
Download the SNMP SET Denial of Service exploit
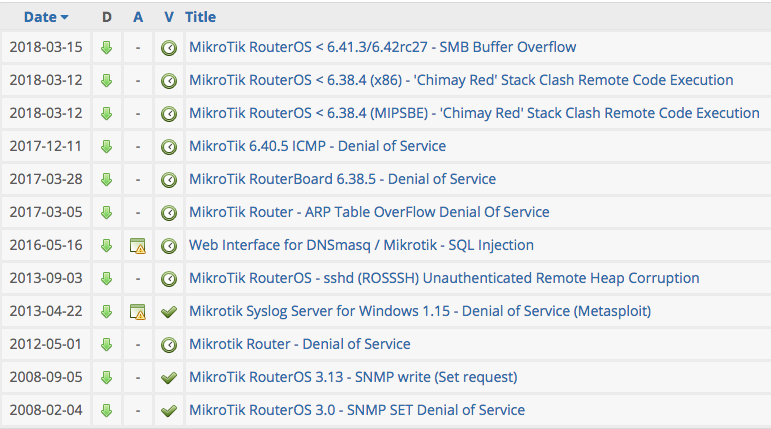tap(107, 410)
